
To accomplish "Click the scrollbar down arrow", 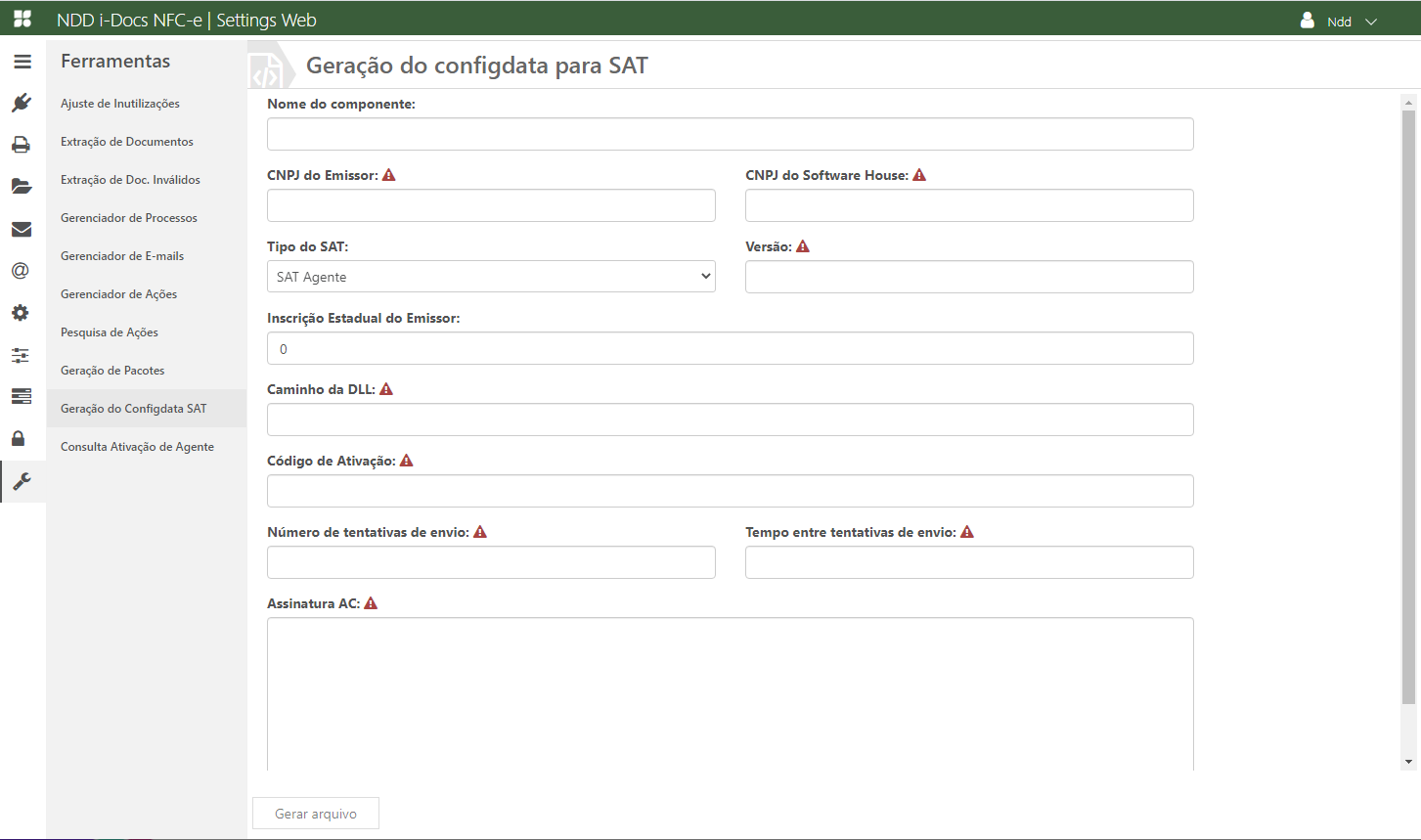I will 1408,762.
